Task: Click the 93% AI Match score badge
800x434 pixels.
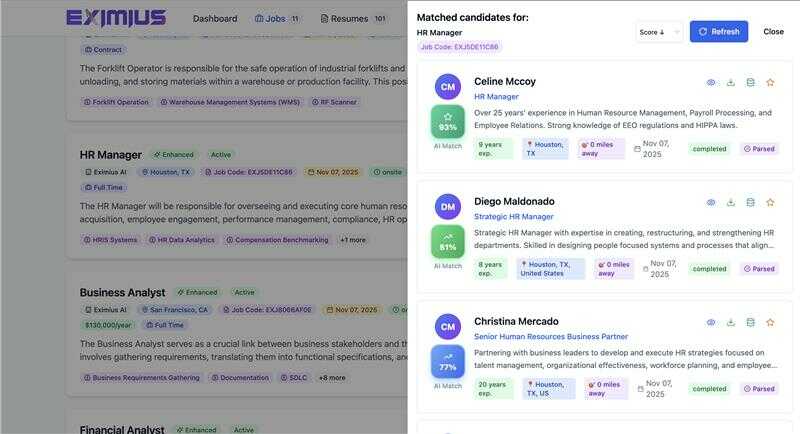Action: 448,122
